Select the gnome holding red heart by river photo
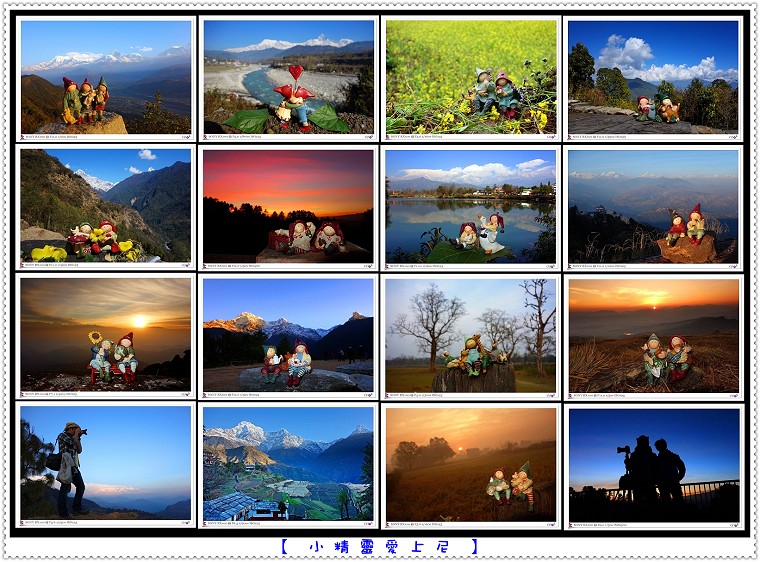 (288, 78)
